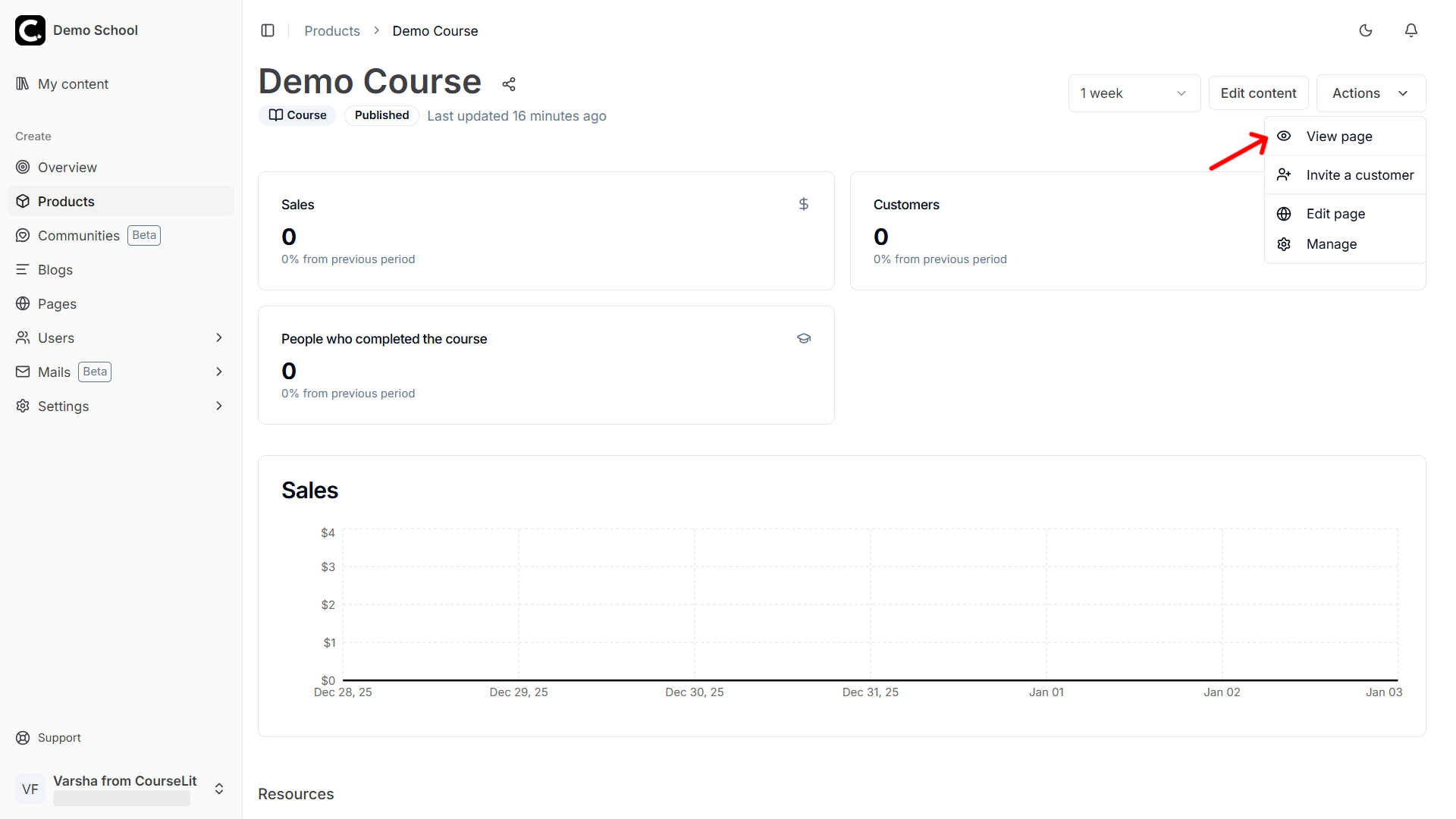Click the CourseLit school logo
The width and height of the screenshot is (1456, 819).
[30, 30]
